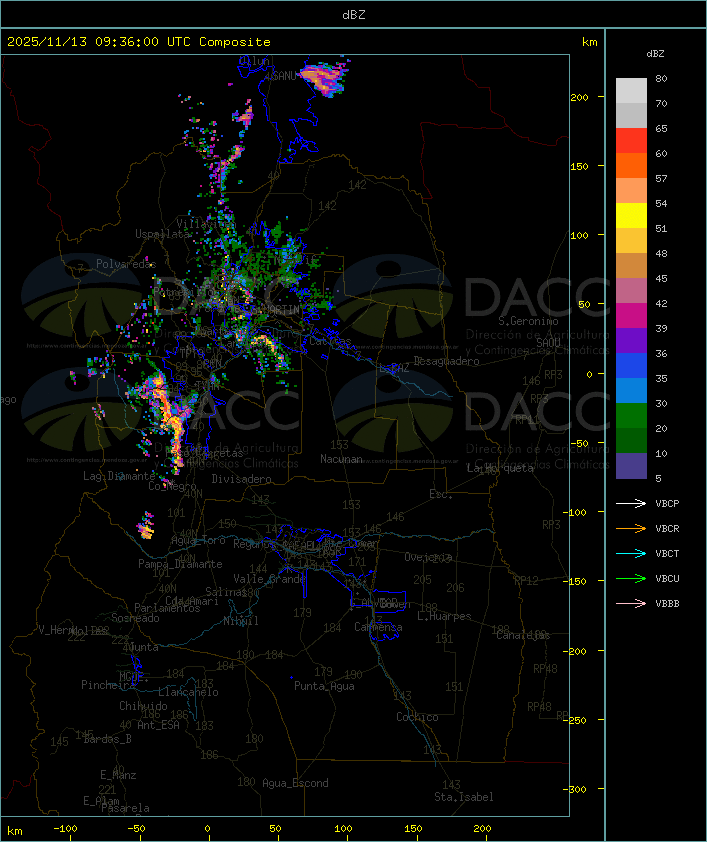Screen dimensions: 707x842
Task: Click the Co_Negro map label
Action: tap(172, 486)
